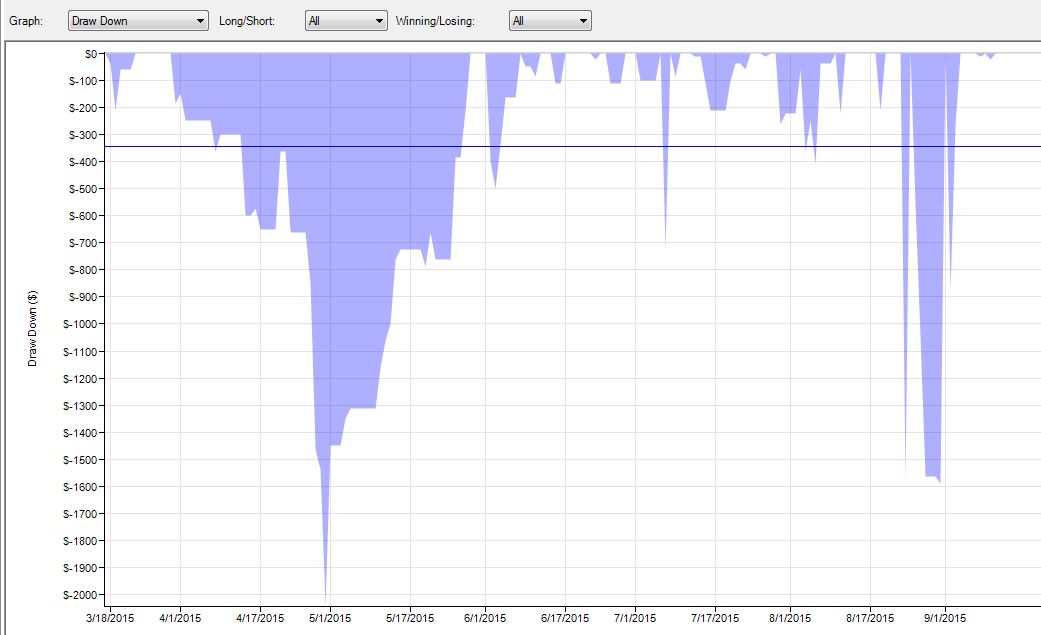Screen dimensions: 1041x635
Task: Click the 7/1/2015 date label
Action: 635,618
